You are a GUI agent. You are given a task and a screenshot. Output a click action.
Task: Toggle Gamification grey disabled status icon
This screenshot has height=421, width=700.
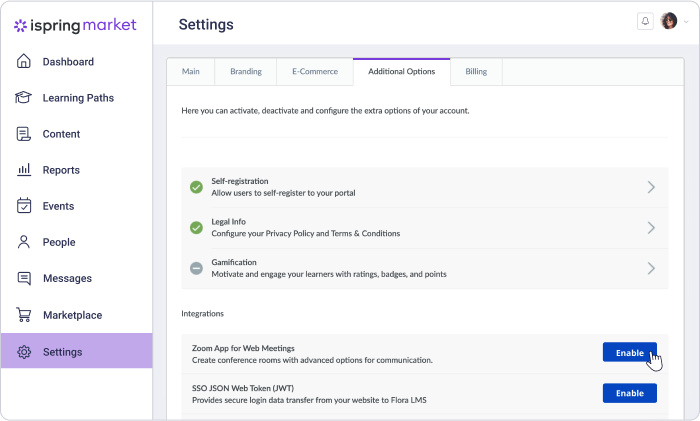[x=197, y=268]
